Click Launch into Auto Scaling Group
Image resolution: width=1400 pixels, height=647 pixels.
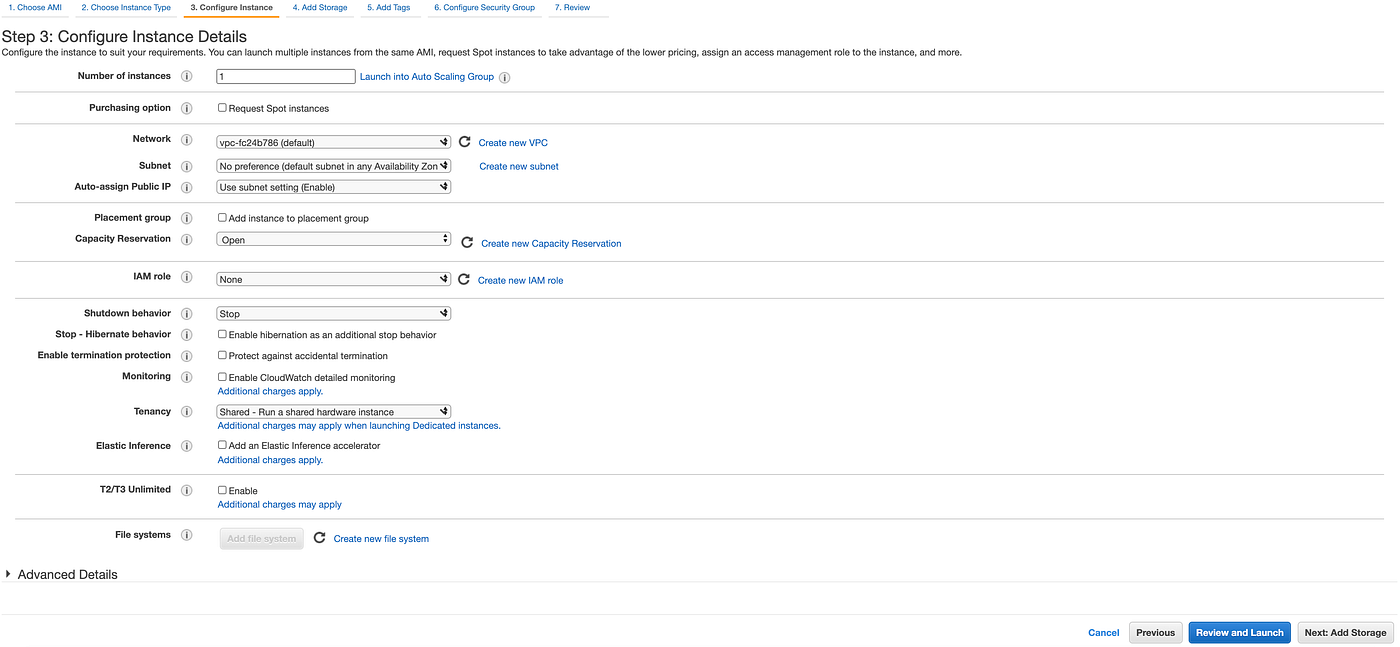coord(427,76)
